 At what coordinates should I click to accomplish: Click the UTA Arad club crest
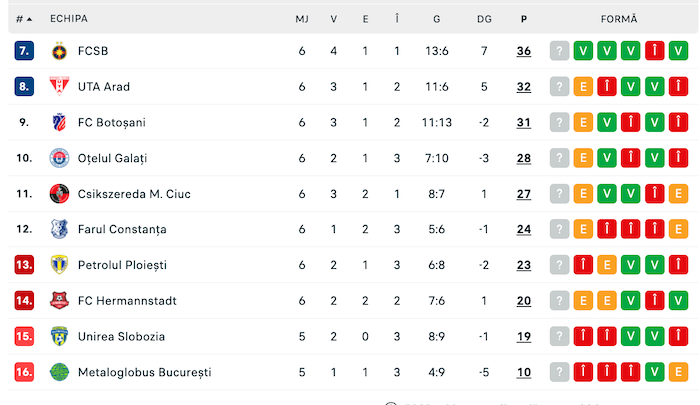(x=58, y=87)
